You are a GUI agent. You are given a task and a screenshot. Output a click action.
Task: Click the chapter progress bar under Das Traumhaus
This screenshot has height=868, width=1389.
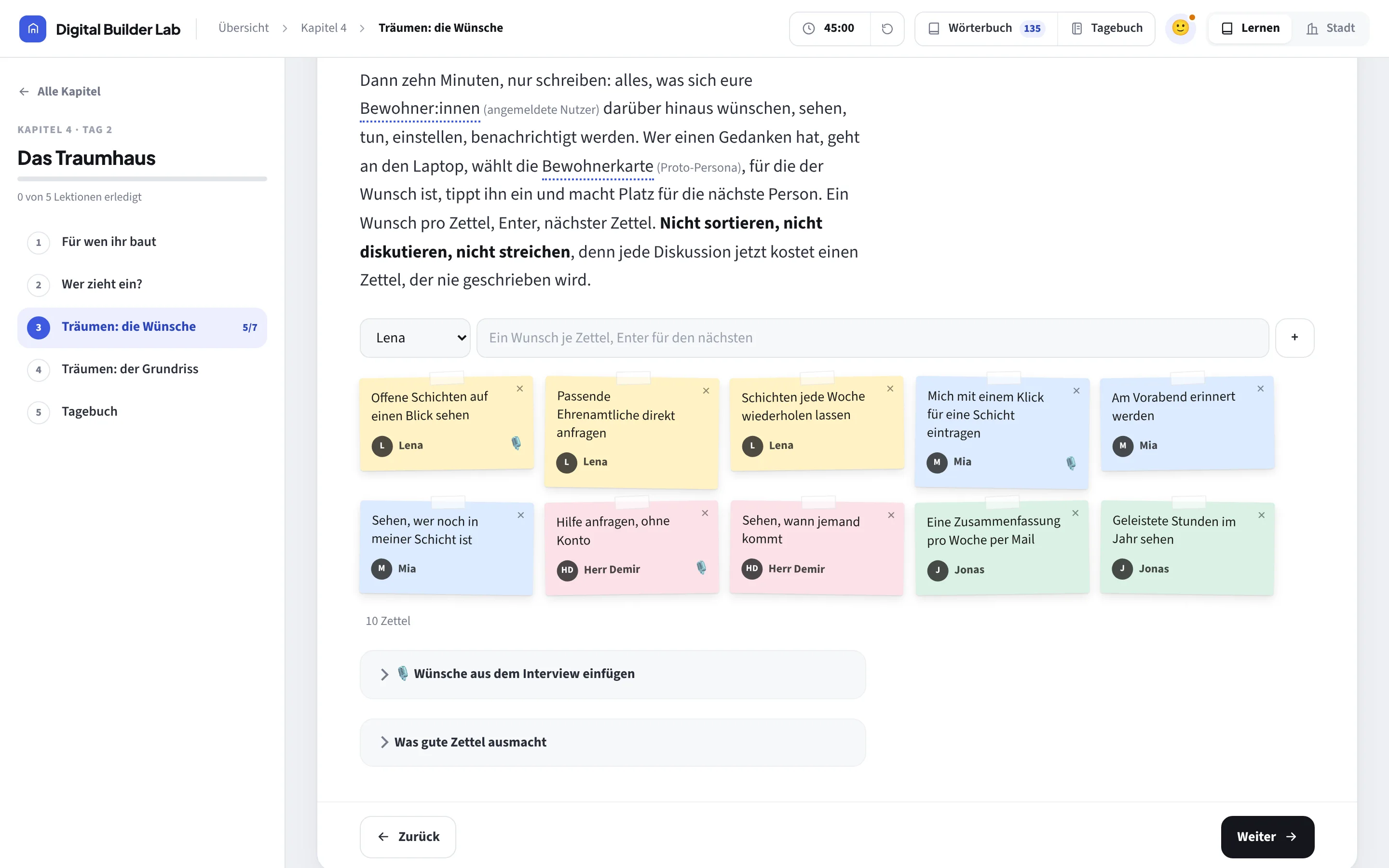(142, 179)
